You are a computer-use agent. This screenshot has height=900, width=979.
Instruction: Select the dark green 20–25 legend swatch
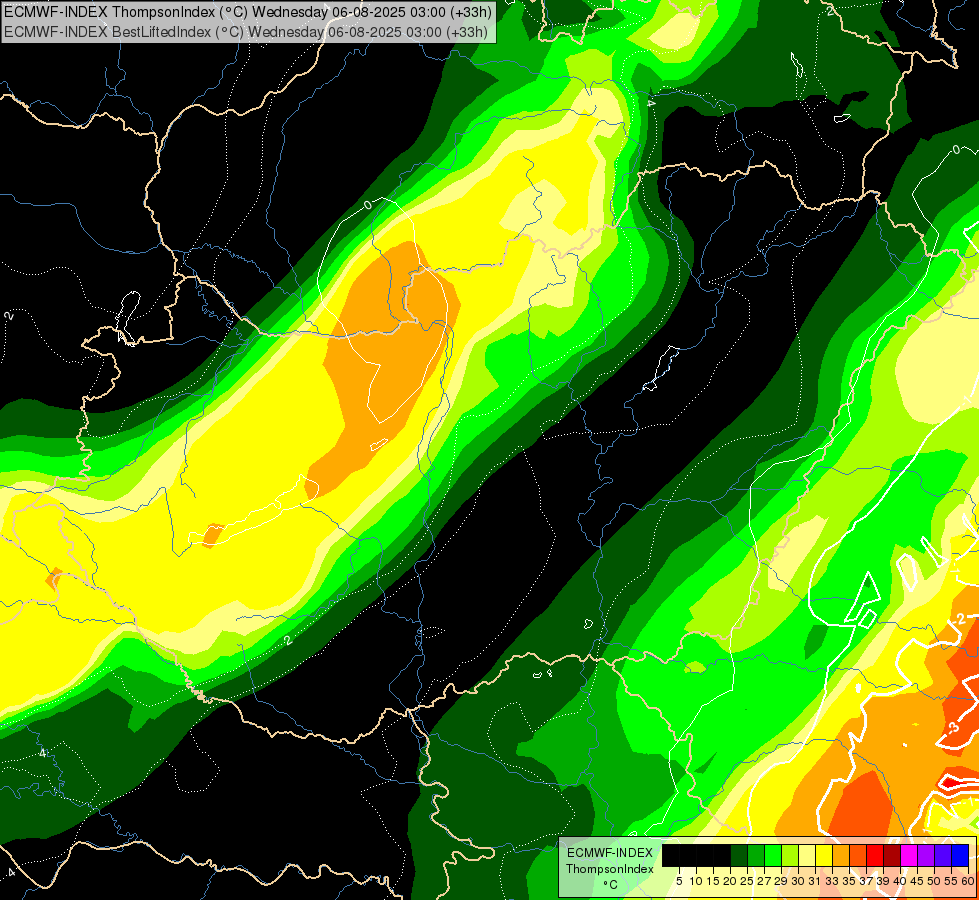point(739,856)
